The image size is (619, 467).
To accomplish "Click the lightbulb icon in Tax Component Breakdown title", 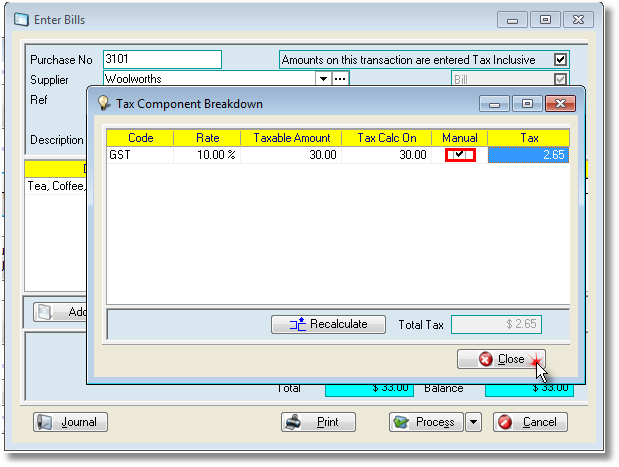I will click(102, 103).
